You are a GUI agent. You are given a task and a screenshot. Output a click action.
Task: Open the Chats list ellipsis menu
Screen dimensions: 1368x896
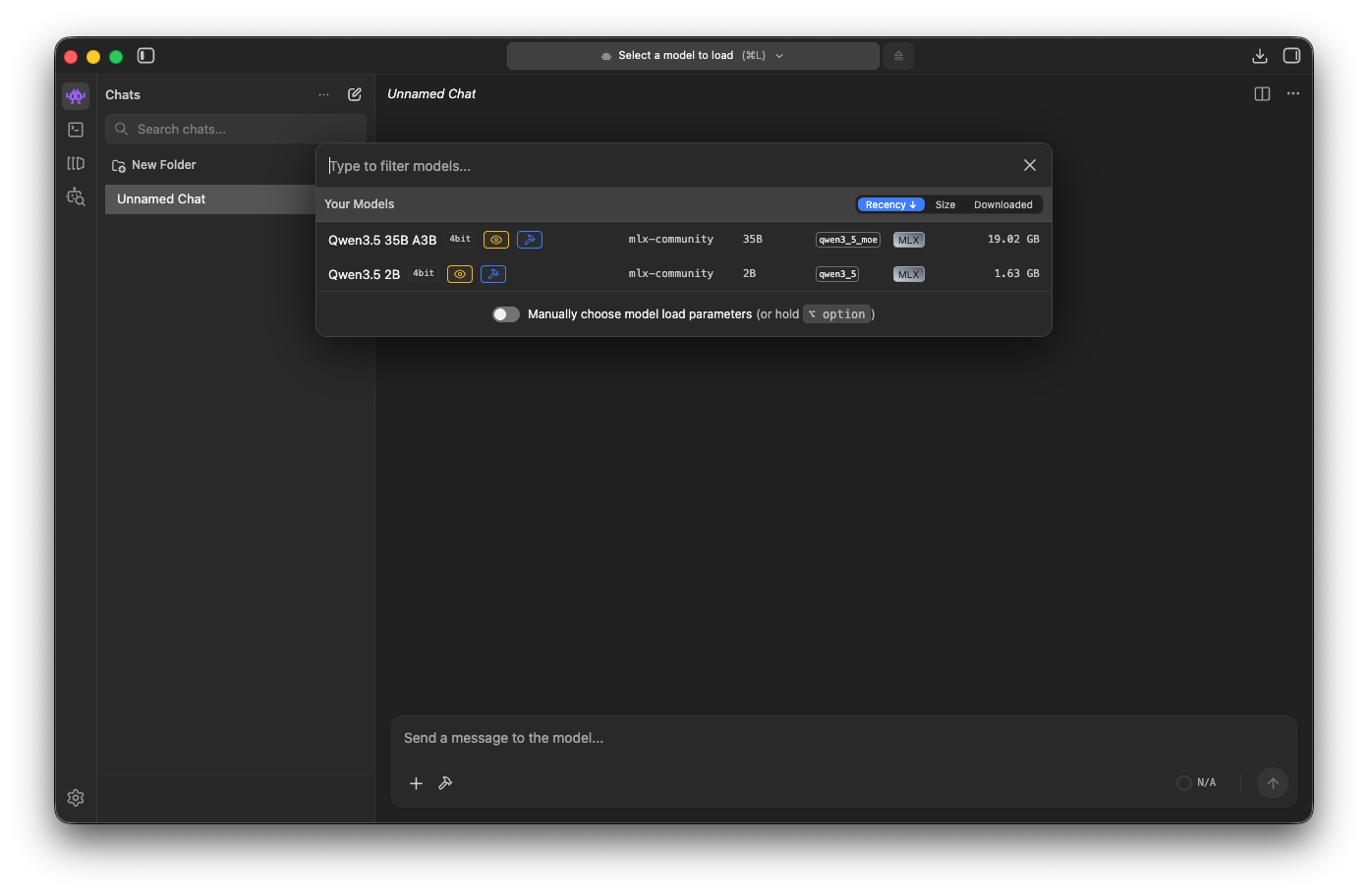pos(324,94)
